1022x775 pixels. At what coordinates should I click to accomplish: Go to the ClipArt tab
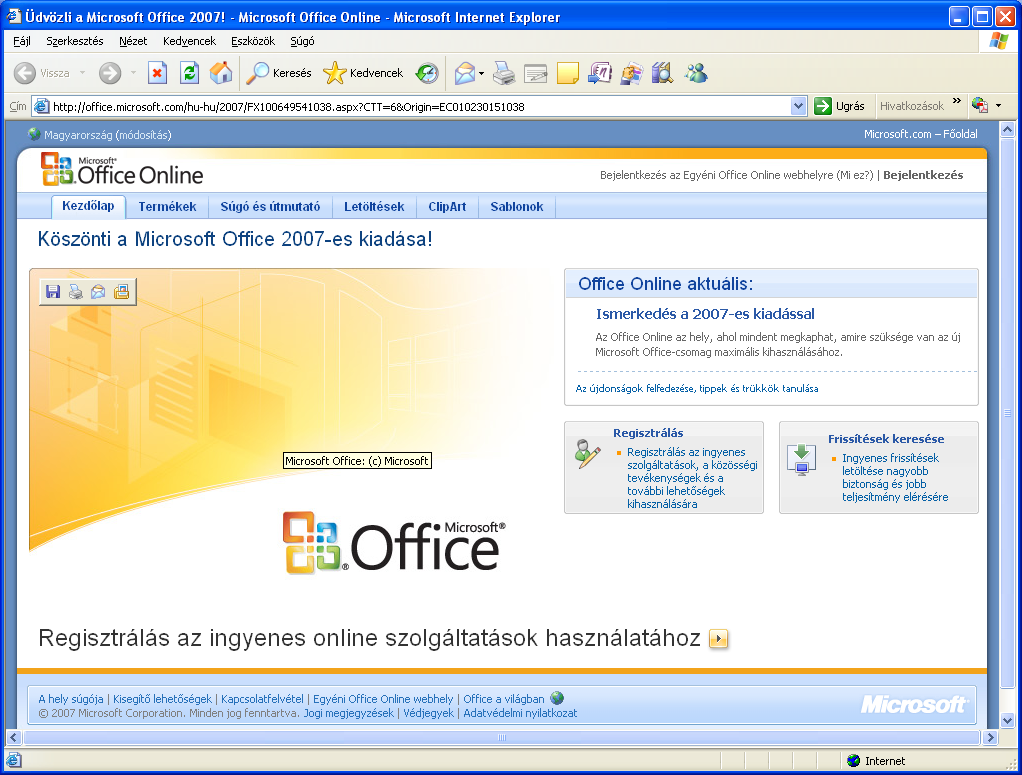pyautogui.click(x=447, y=207)
